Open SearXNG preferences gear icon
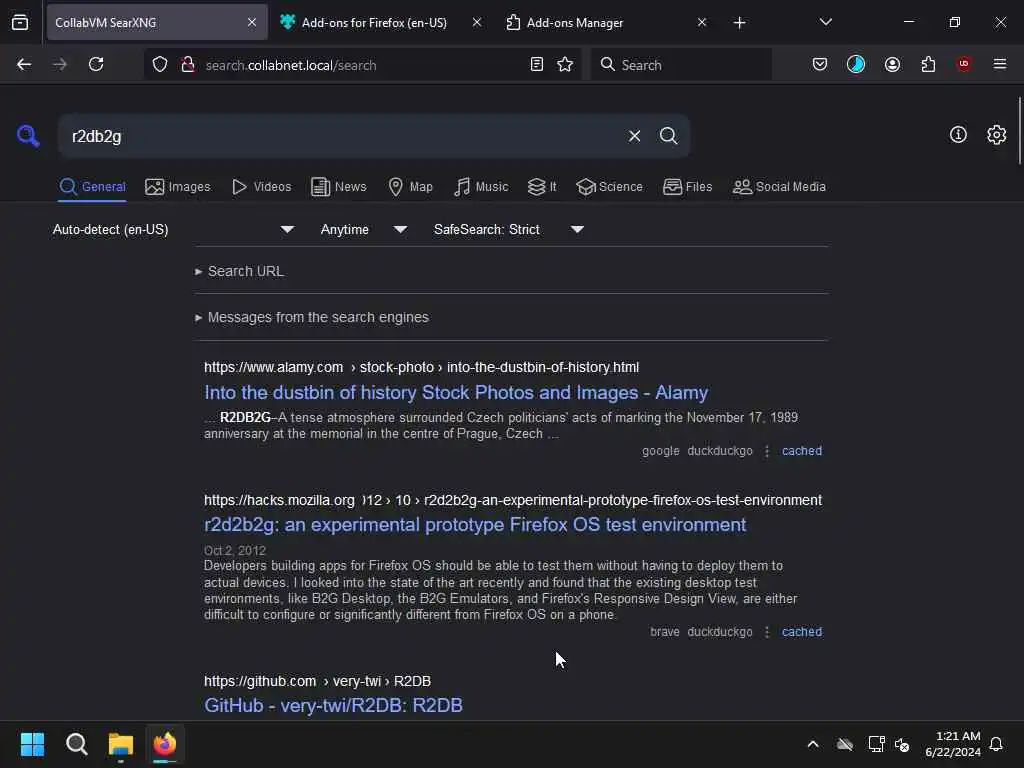The height and width of the screenshot is (768, 1024). [996, 135]
